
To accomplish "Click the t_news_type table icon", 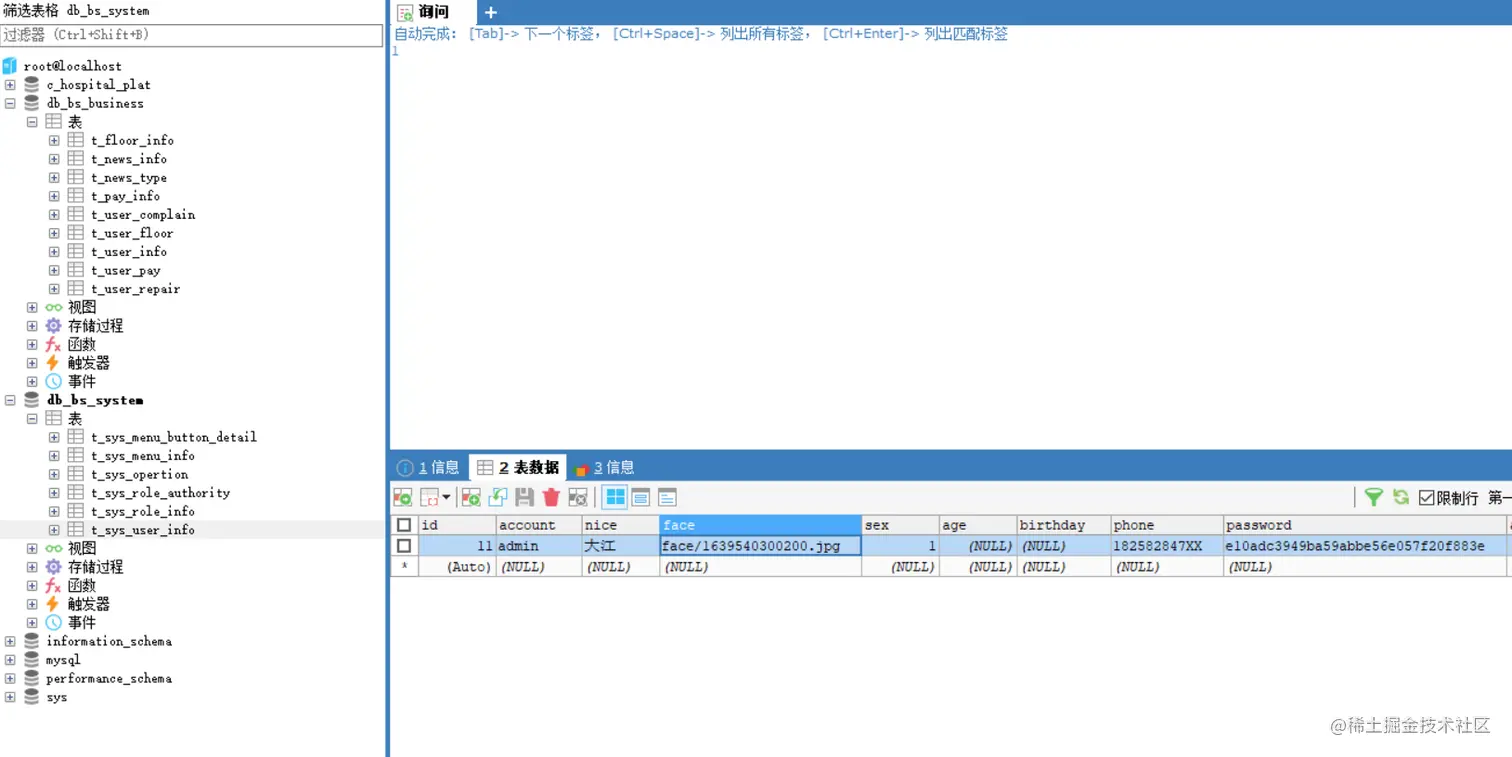I will coord(76,177).
